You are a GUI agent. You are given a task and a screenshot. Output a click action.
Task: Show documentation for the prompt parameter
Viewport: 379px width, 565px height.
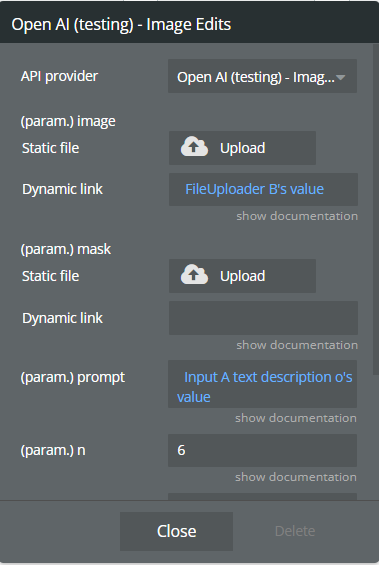tap(296, 418)
